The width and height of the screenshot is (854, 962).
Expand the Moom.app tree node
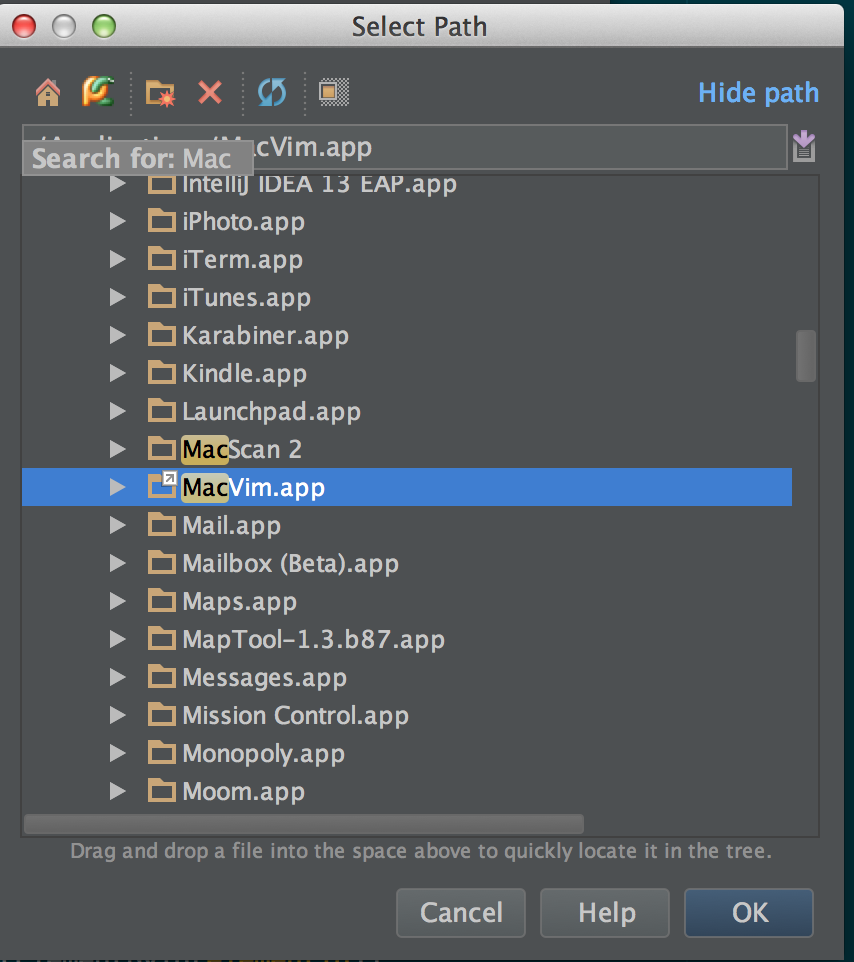point(117,791)
